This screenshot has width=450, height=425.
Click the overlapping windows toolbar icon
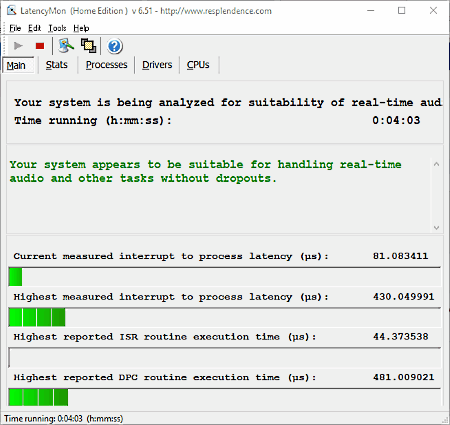tap(88, 46)
